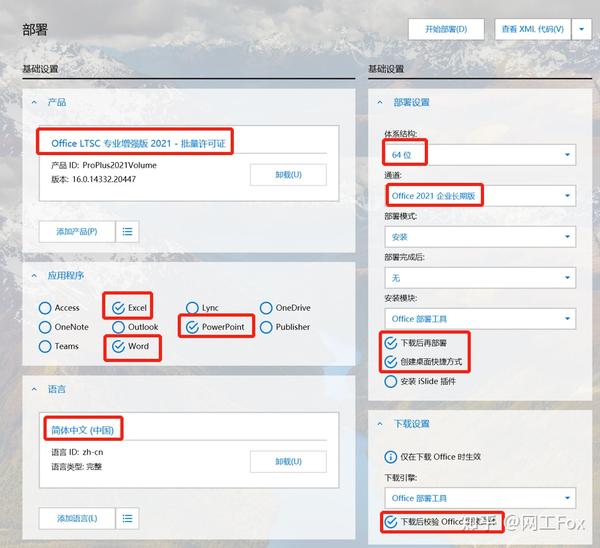This screenshot has height=548, width=600.
Task: Enable the Publisher application checkbox
Action: 266,327
